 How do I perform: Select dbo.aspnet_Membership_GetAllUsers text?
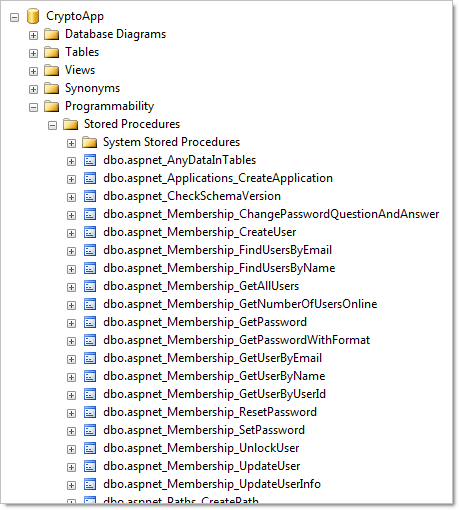pyautogui.click(x=201, y=286)
